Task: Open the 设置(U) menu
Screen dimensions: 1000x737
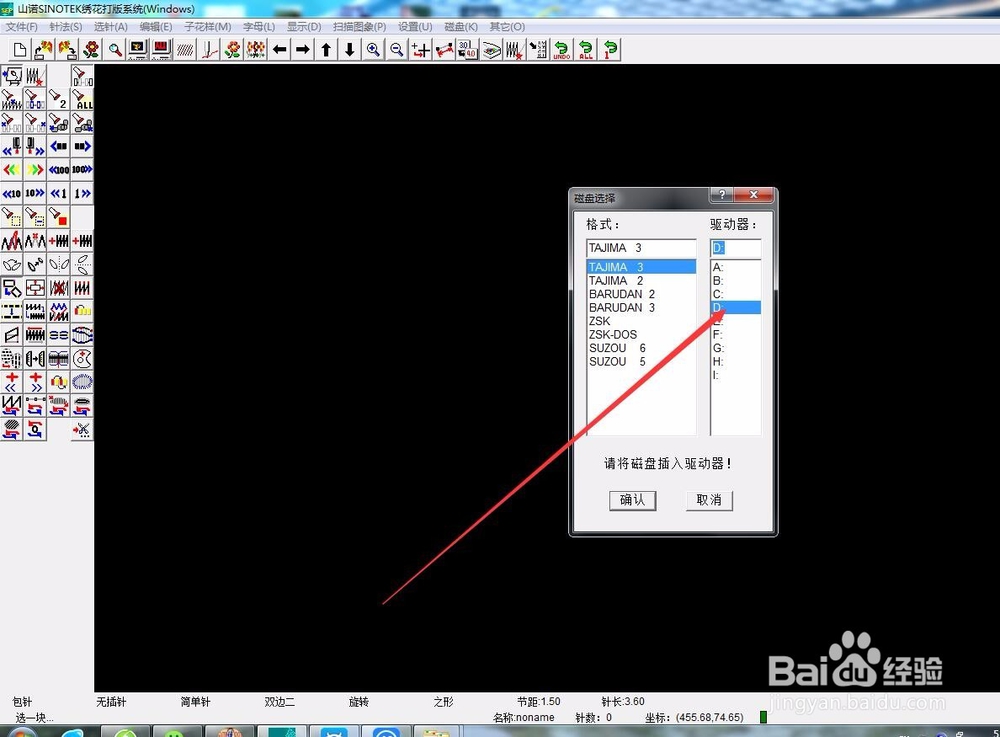Action: point(415,27)
